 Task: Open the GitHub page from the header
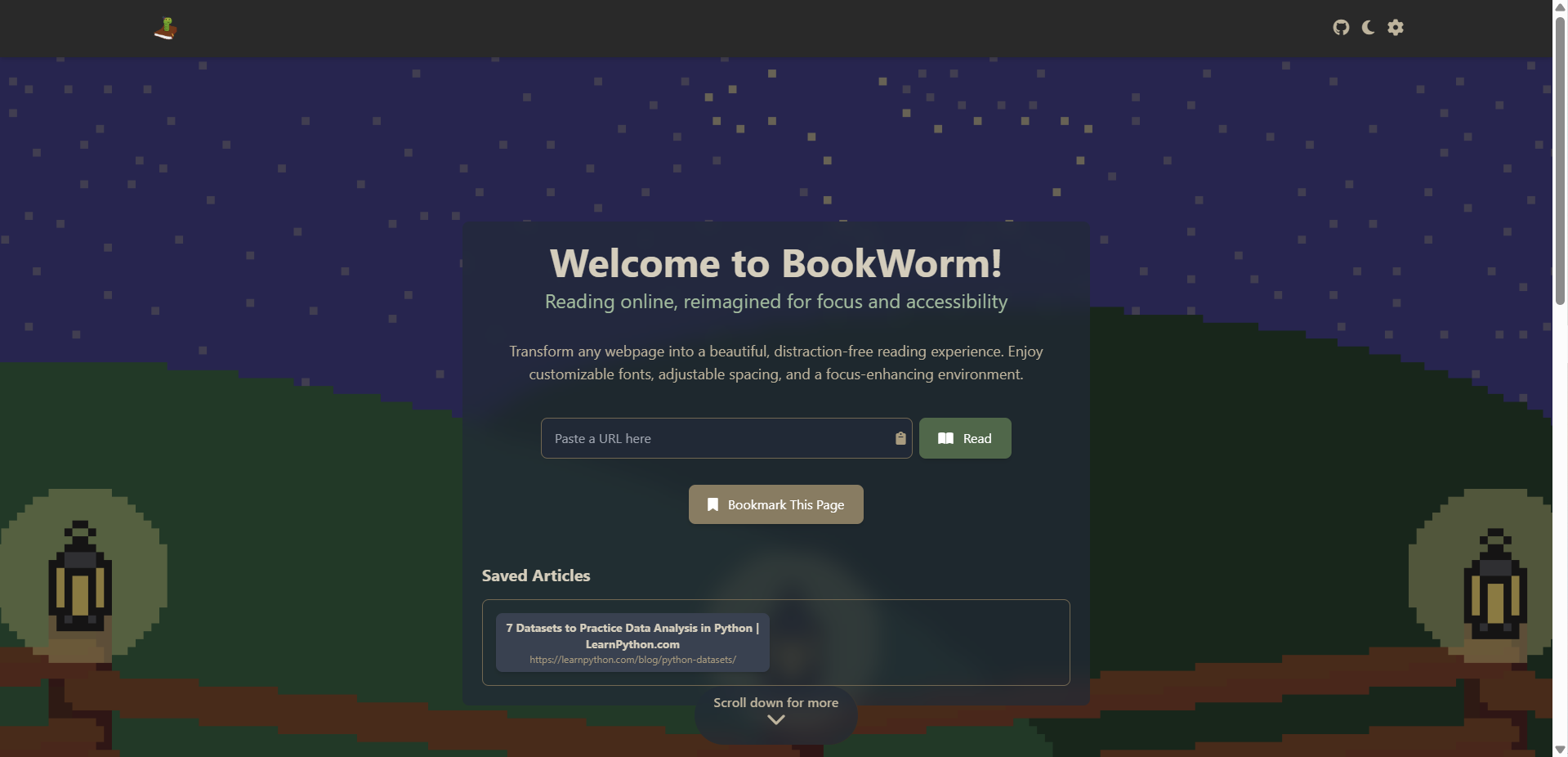pos(1341,27)
